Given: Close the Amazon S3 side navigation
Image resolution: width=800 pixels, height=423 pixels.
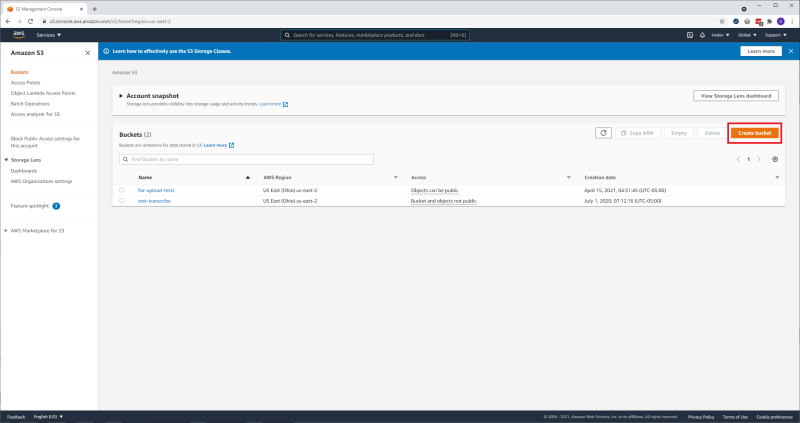Looking at the screenshot, I should [88, 53].
